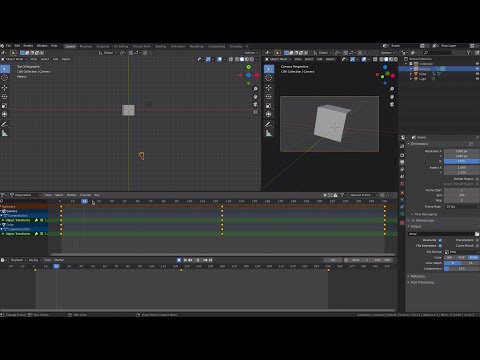480x360 pixels.
Task: Hide the Cube object in outliner
Action: [477, 74]
